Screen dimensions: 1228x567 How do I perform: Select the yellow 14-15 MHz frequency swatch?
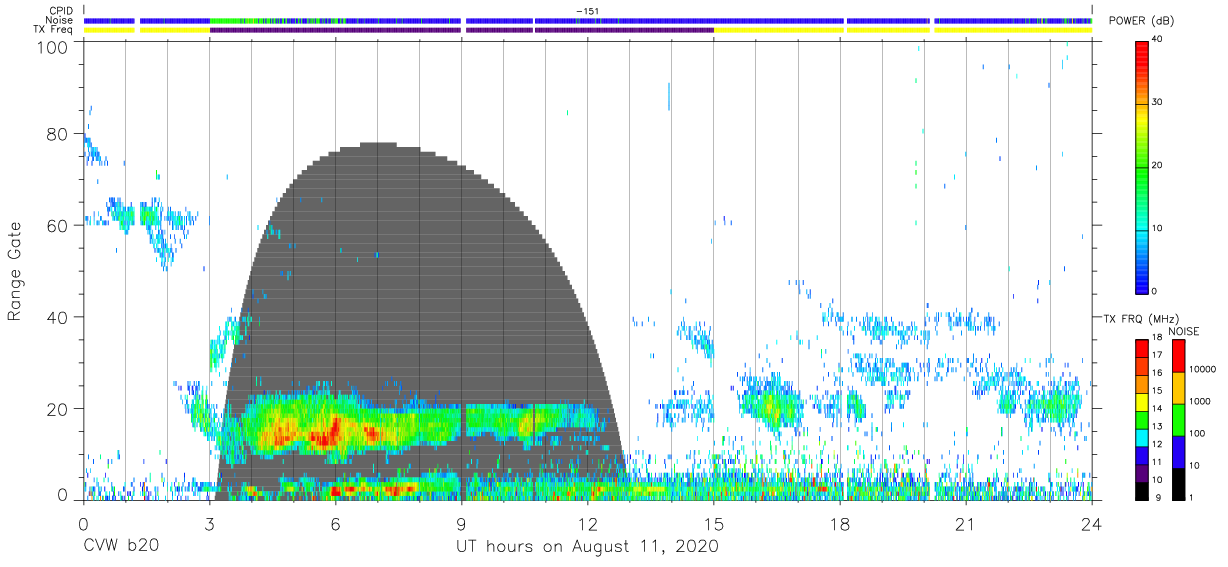[x=1143, y=402]
